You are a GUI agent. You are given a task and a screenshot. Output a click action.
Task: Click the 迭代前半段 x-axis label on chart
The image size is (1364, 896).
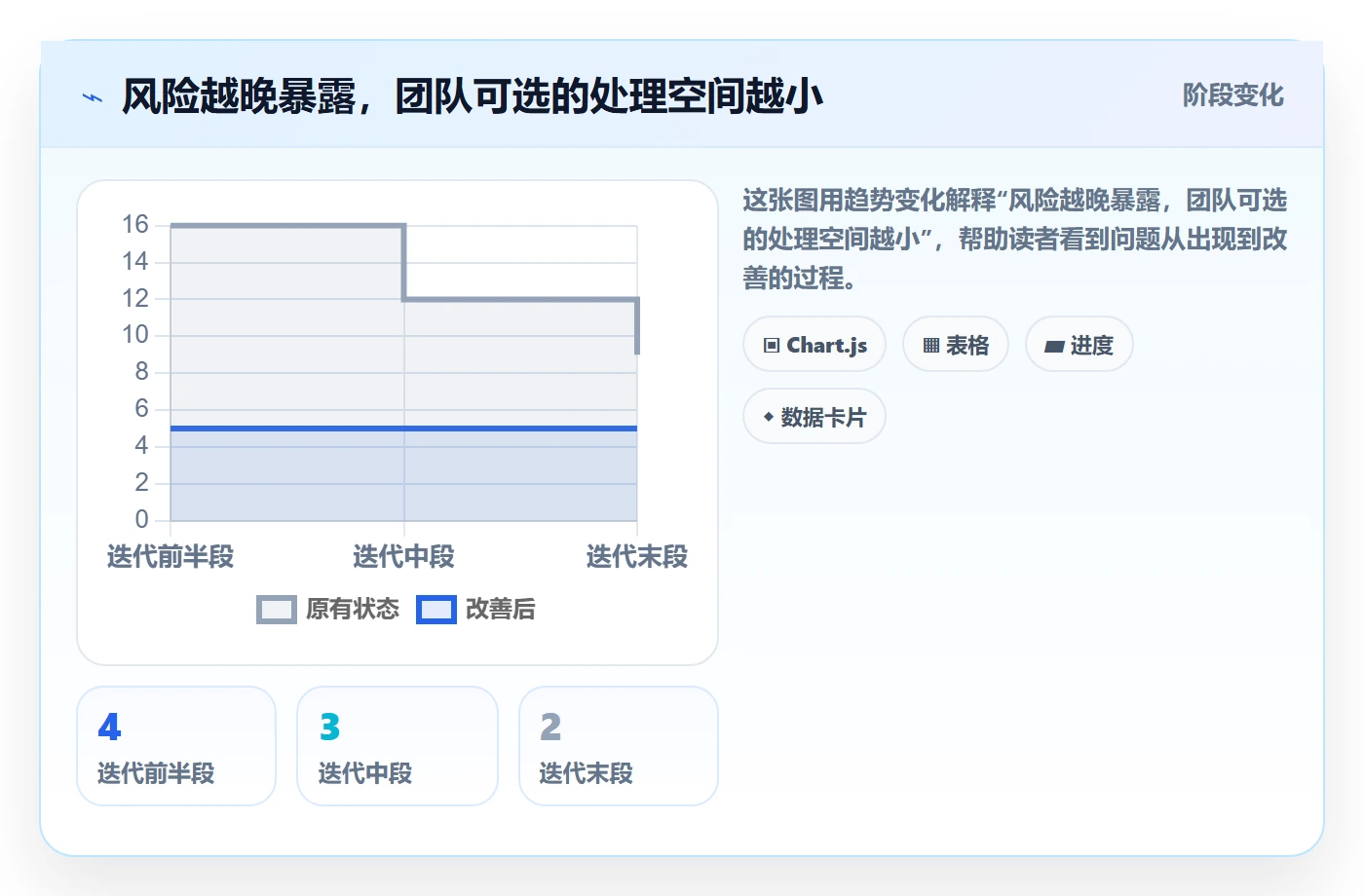click(170, 557)
